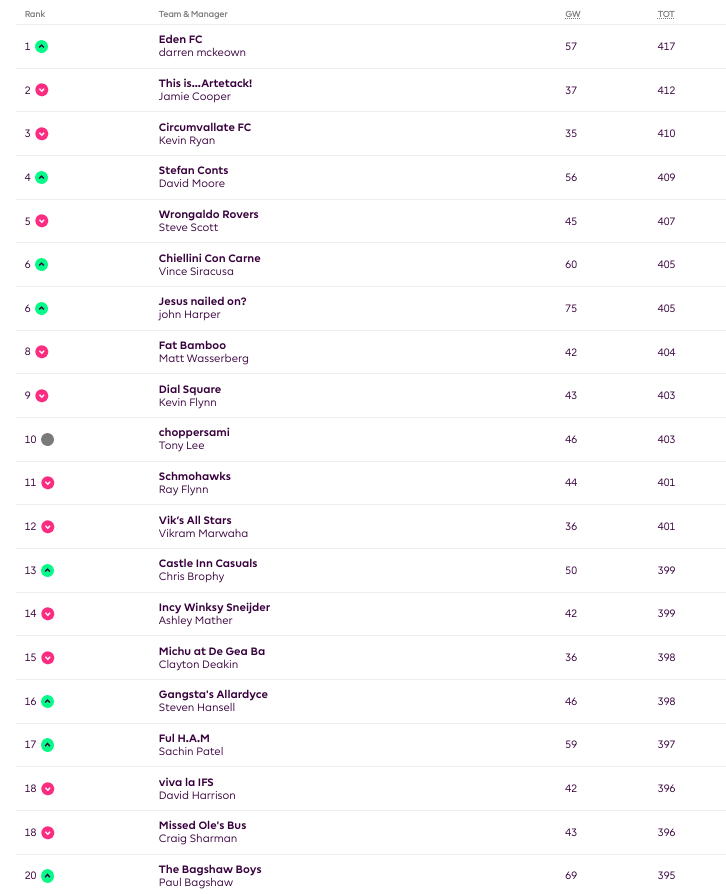Click green up arrow beside Eden FC

pyautogui.click(x=42, y=46)
